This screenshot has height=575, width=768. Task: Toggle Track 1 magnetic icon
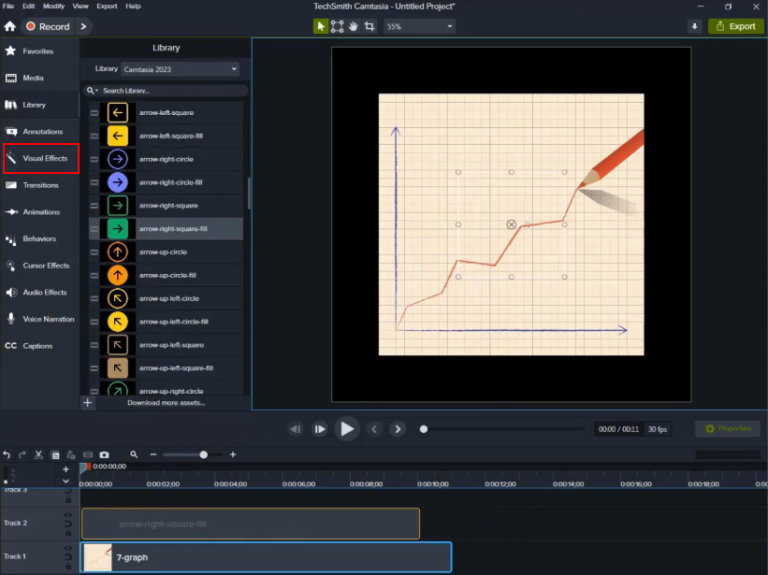[68, 557]
